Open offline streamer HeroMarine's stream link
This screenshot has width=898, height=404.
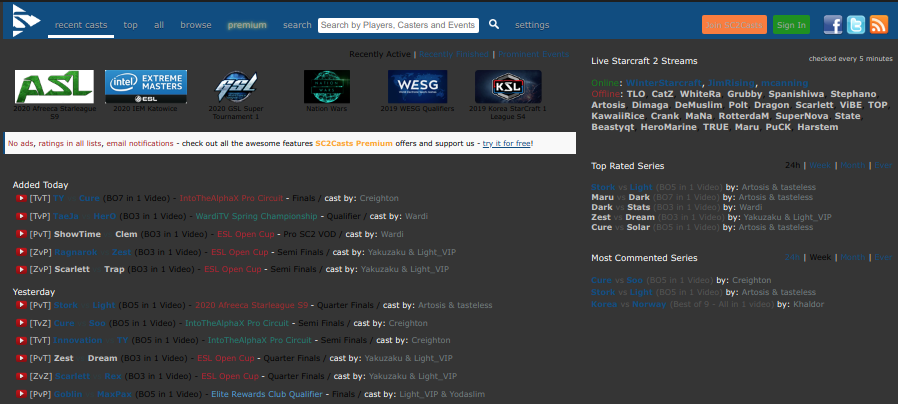click(x=669, y=127)
